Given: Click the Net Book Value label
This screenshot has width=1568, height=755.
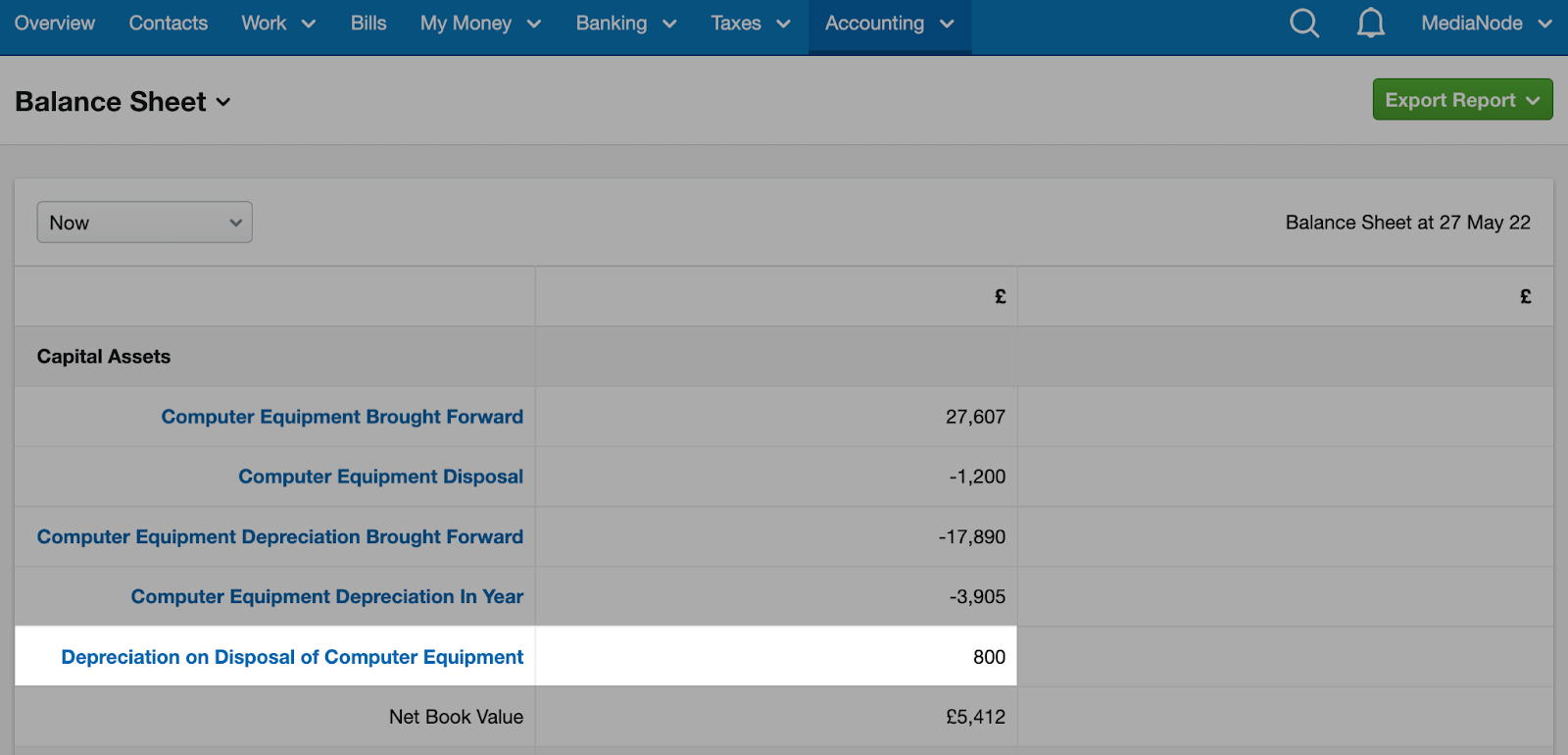Looking at the screenshot, I should coord(456,717).
